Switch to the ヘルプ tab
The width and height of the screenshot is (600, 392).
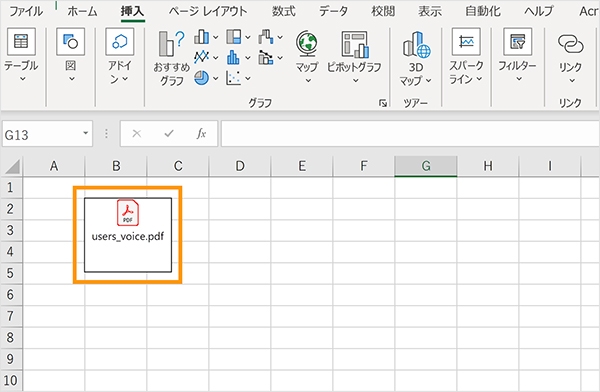539,11
